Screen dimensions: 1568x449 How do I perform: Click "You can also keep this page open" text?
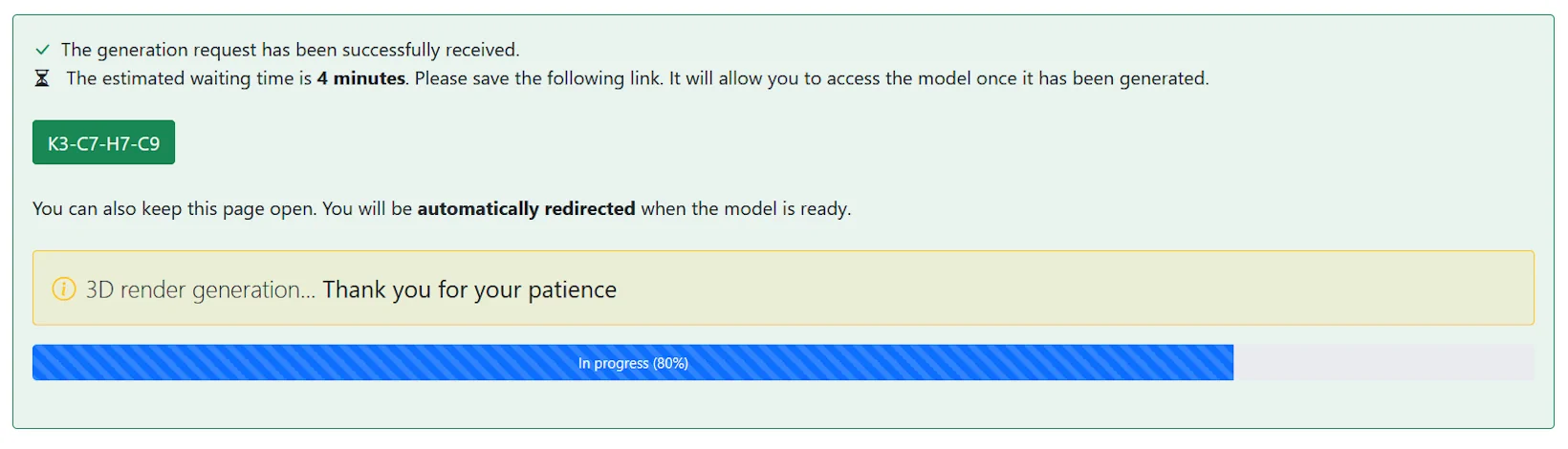point(174,208)
